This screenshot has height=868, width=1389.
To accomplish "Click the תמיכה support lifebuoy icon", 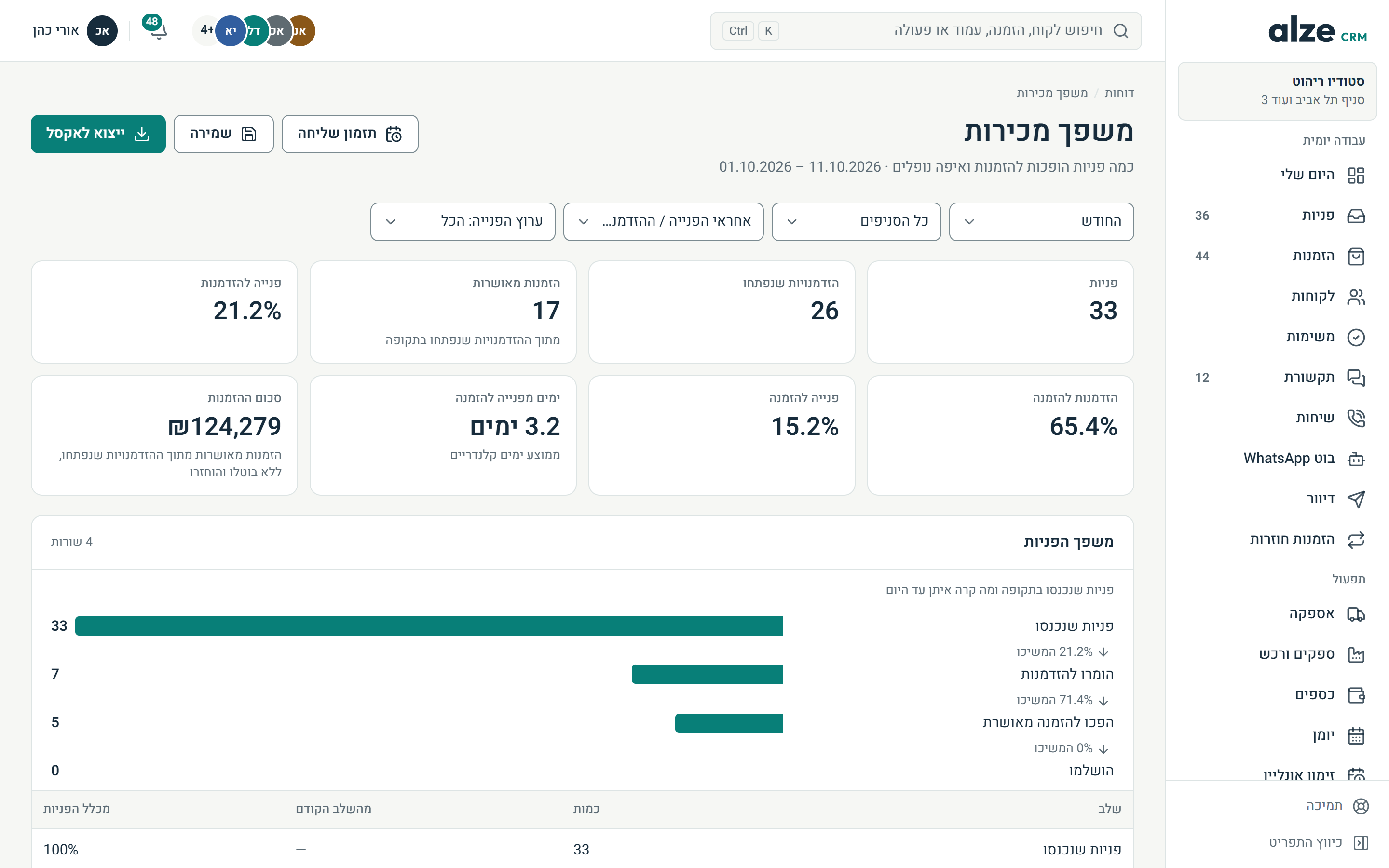I will [1360, 806].
